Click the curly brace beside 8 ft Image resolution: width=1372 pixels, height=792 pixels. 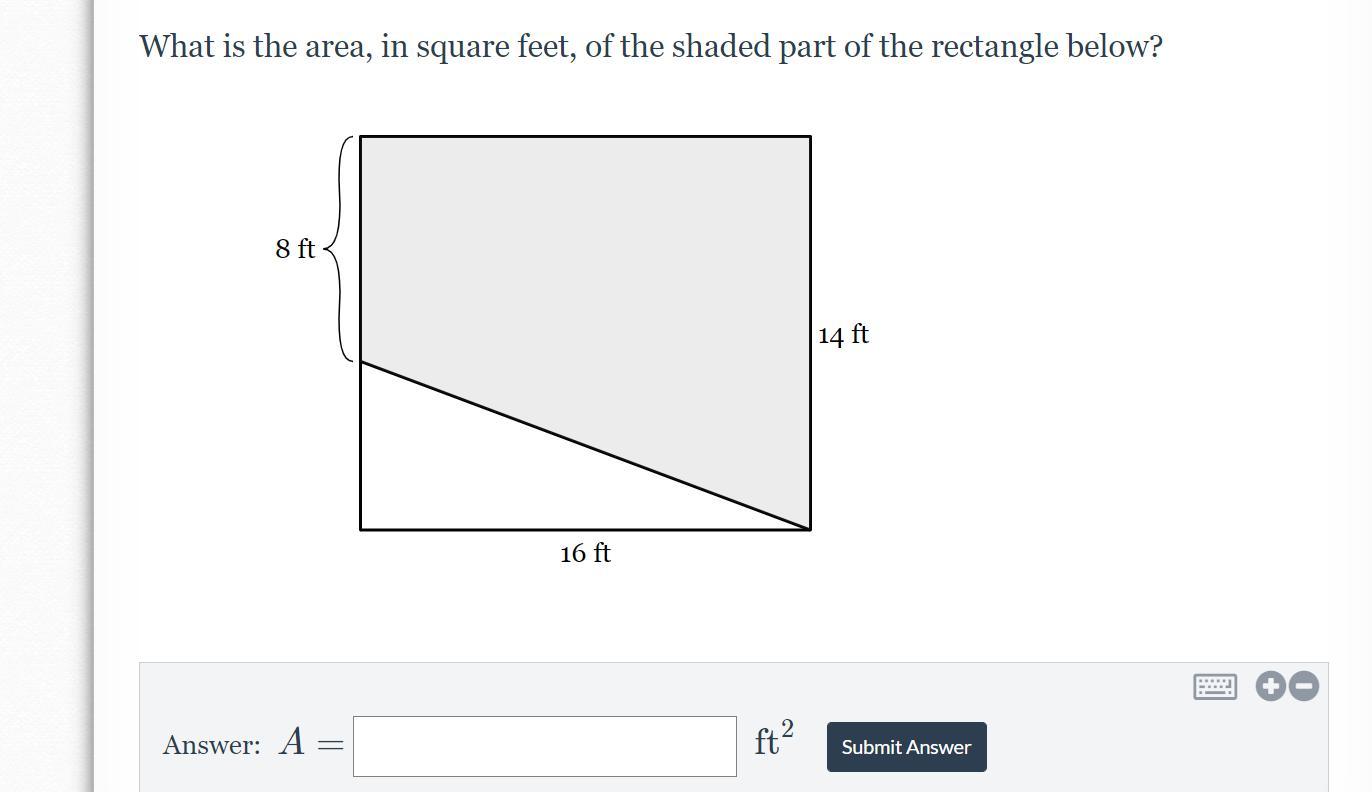click(340, 249)
